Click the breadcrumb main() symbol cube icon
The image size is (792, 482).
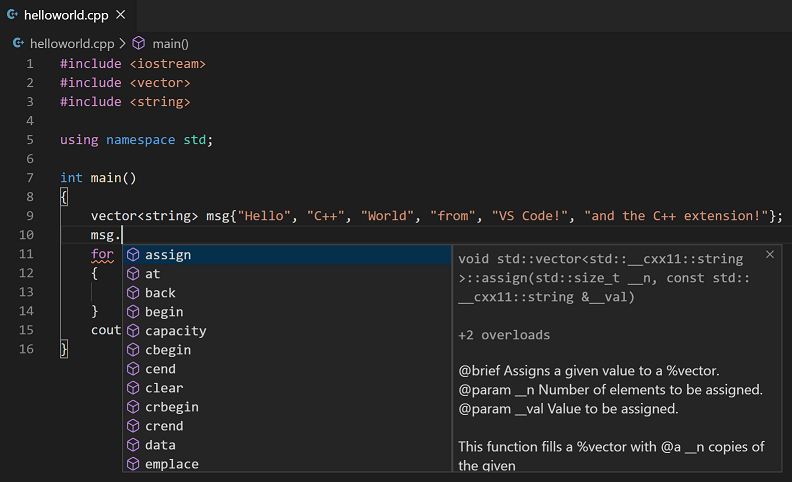point(139,44)
